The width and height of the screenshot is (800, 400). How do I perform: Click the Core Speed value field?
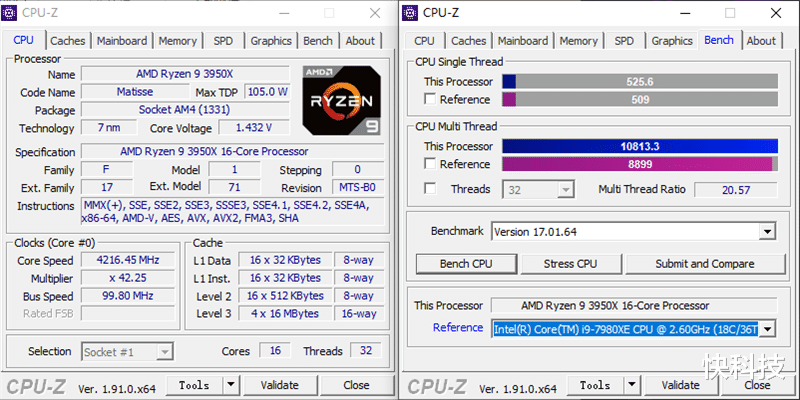click(128, 260)
